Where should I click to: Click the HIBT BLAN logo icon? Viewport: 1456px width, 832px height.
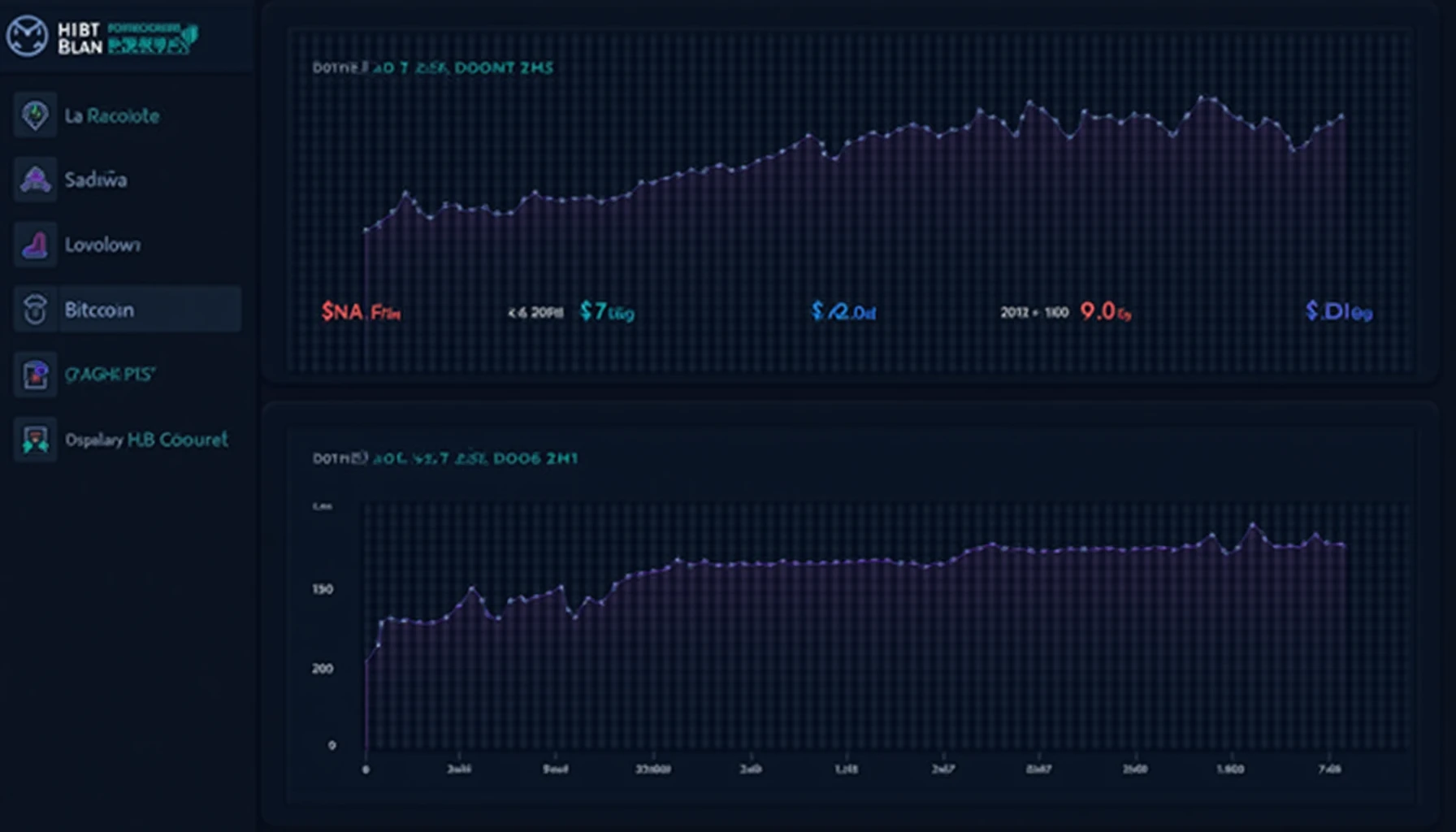[x=27, y=36]
